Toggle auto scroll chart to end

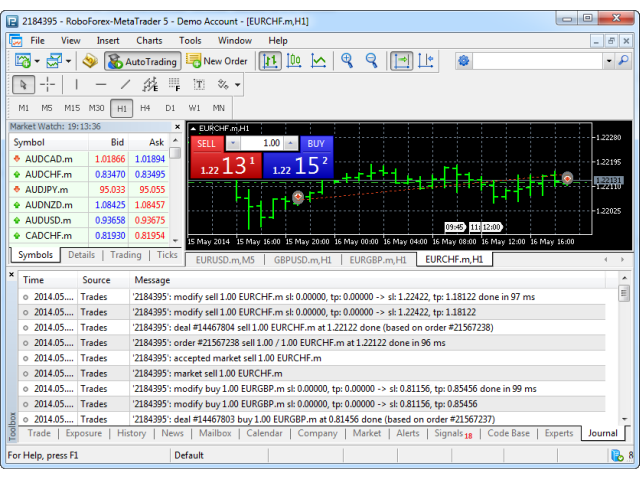(x=402, y=61)
